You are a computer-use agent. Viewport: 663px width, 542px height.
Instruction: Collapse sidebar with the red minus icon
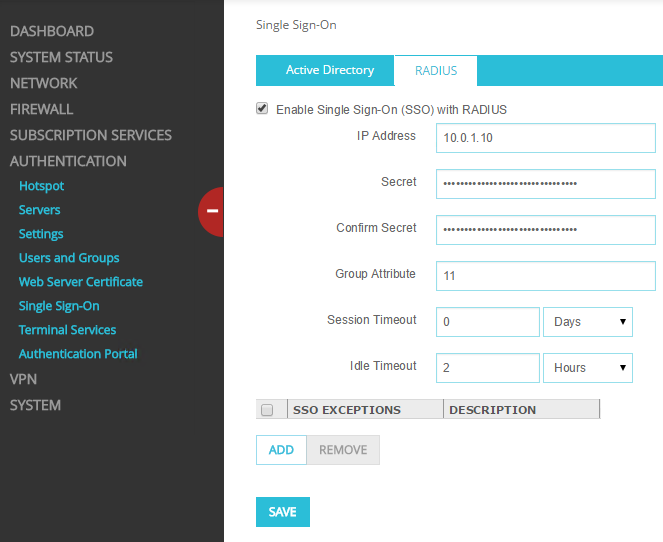point(212,211)
